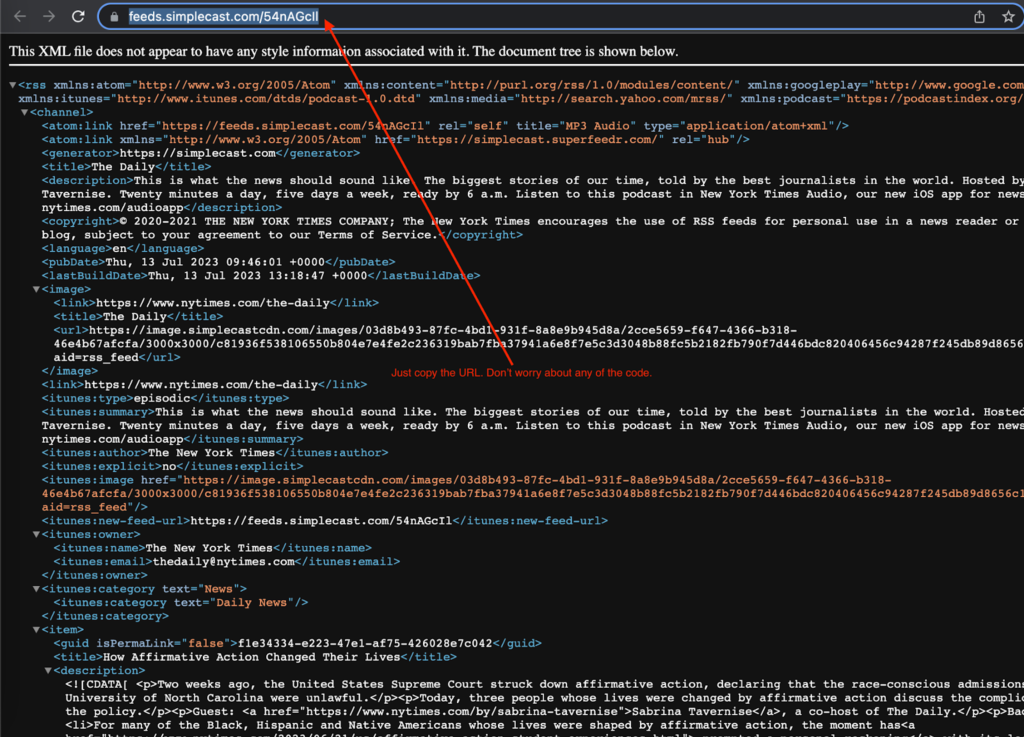Collapse the channel node

click(24, 113)
